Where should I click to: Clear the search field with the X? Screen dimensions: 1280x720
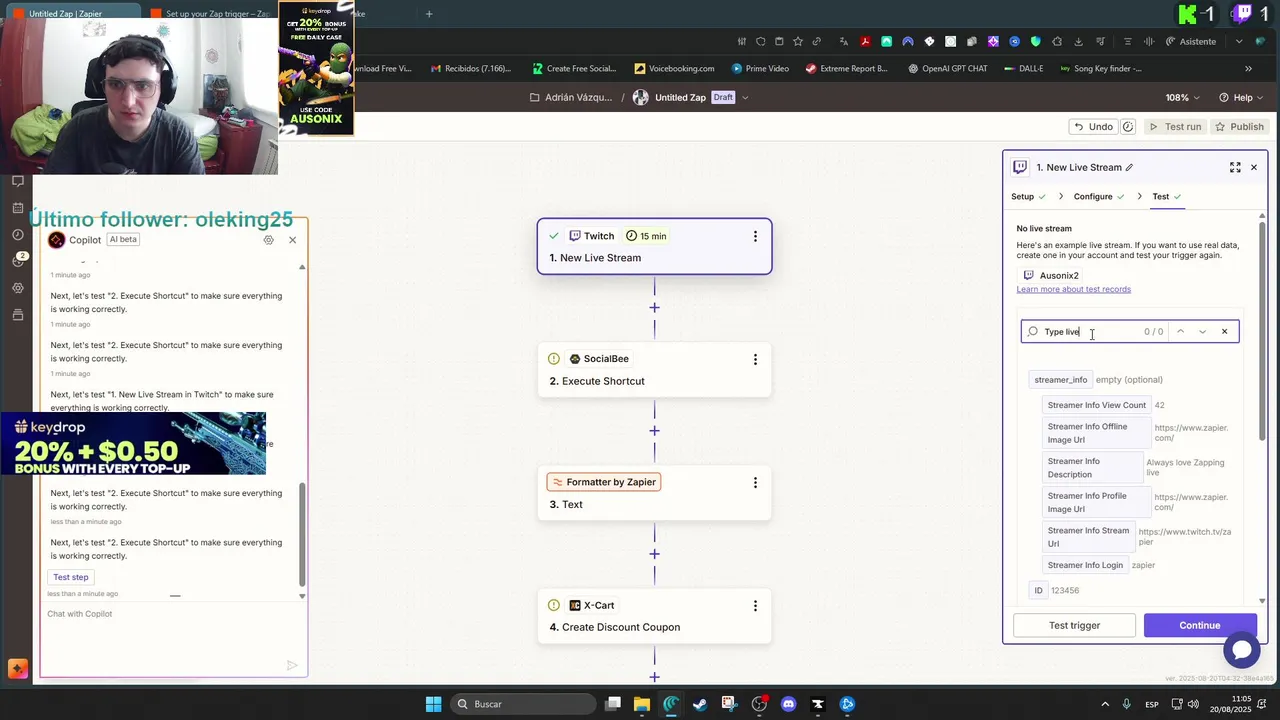point(1224,332)
